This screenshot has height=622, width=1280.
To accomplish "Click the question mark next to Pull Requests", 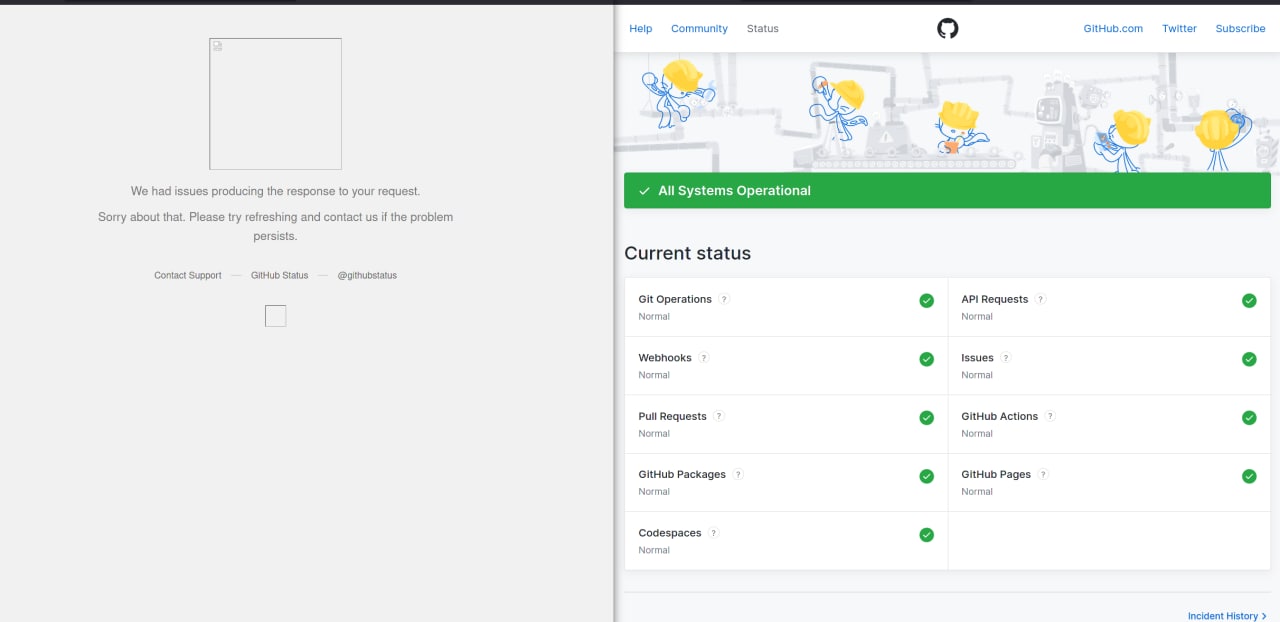I will pos(719,416).
